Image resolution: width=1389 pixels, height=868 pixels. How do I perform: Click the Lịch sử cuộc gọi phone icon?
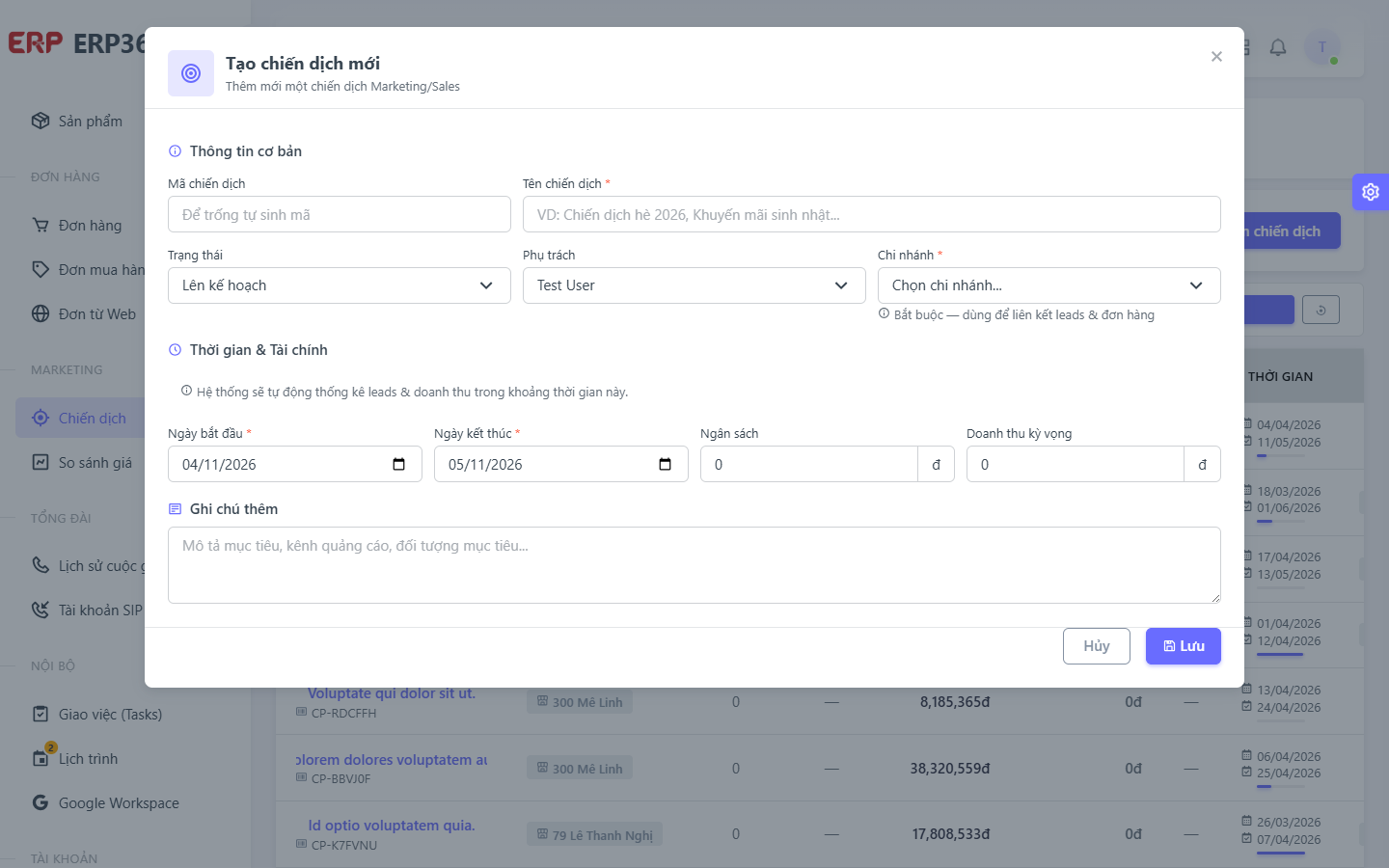click(x=41, y=565)
